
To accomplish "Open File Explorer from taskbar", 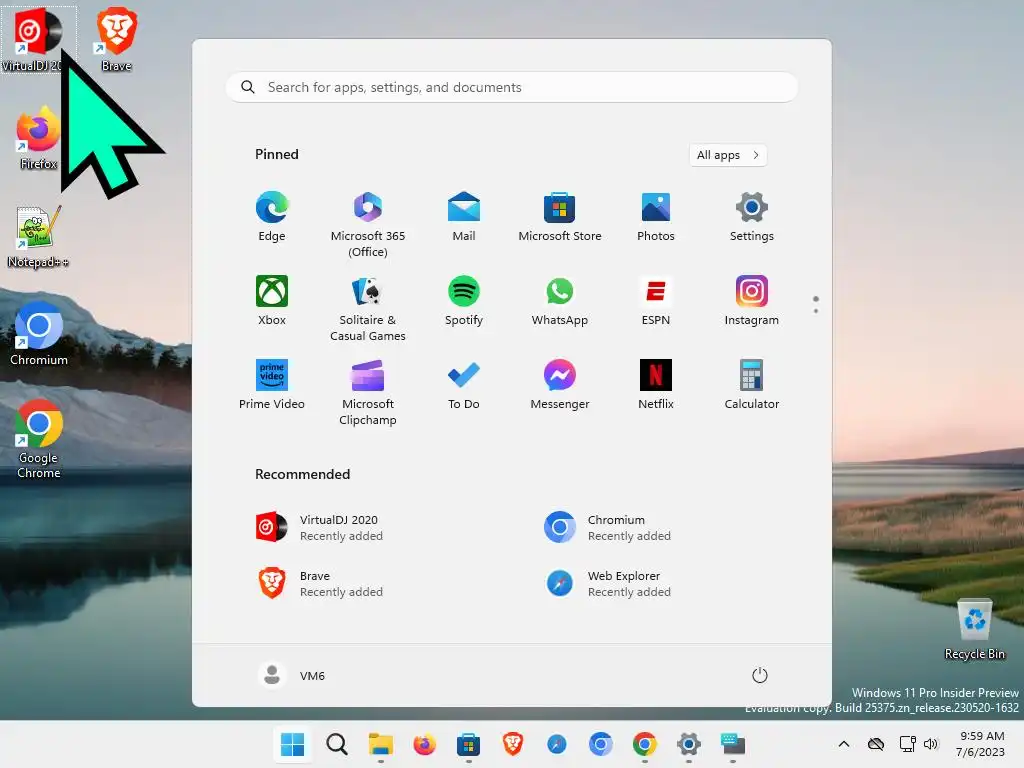I will 381,744.
